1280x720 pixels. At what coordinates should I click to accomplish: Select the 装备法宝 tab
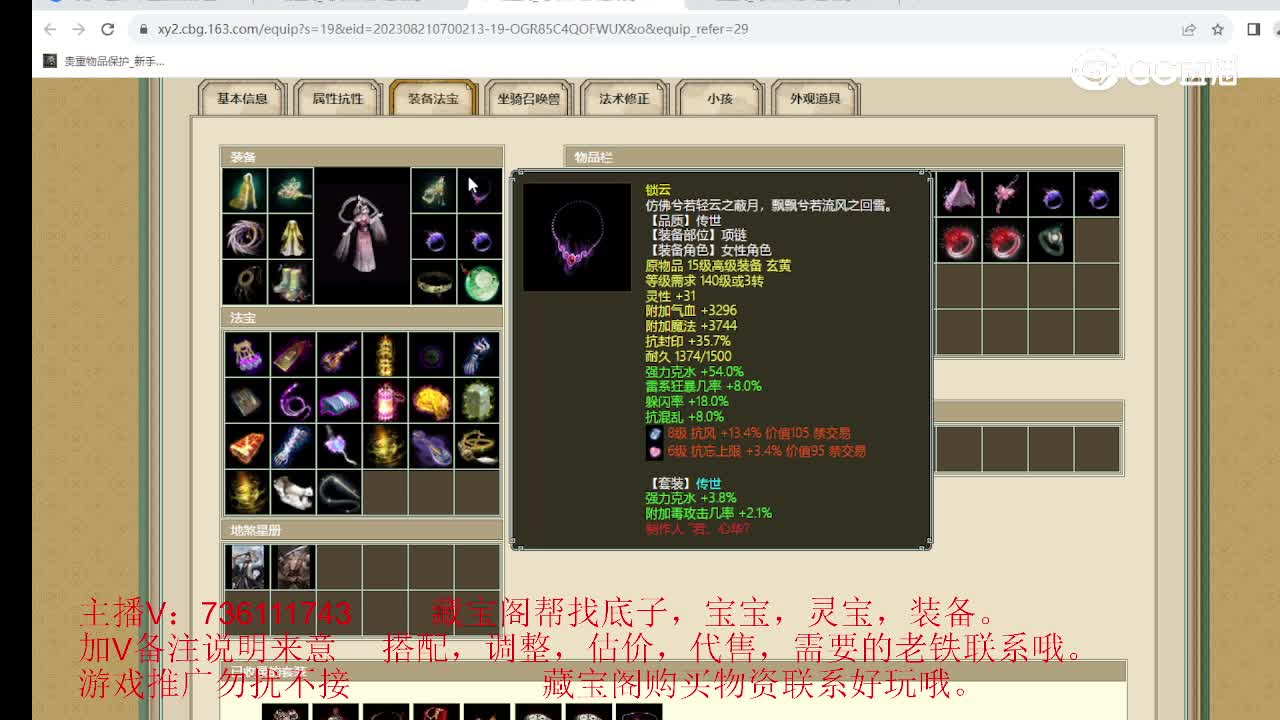[433, 98]
